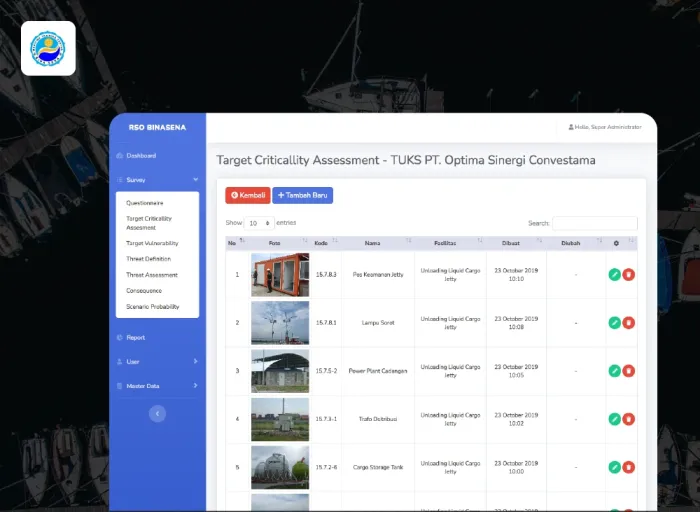This screenshot has height=512, width=700.
Task: Sort table by Fasilitas column
Action: pos(450,243)
